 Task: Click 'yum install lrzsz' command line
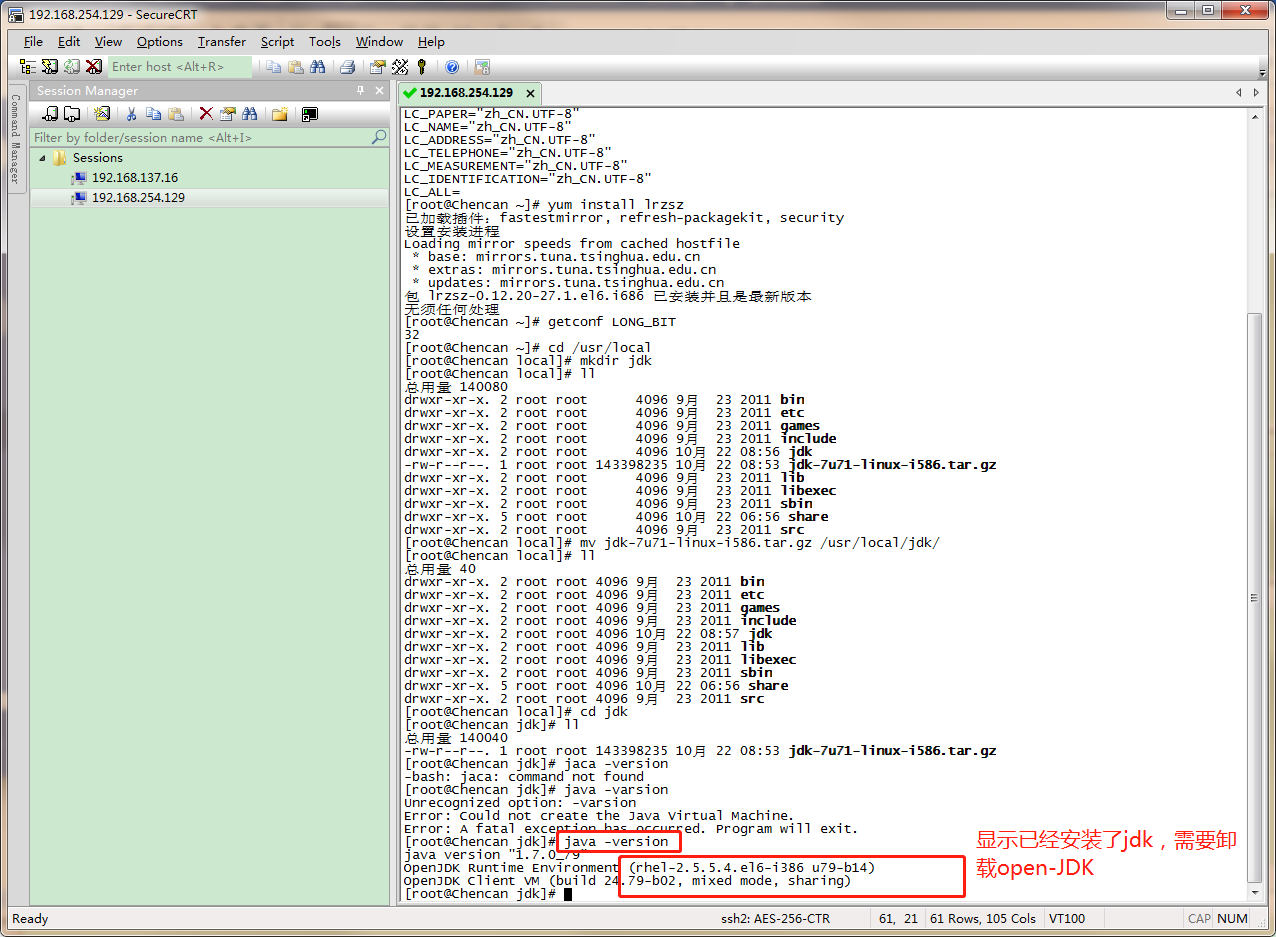[616, 205]
